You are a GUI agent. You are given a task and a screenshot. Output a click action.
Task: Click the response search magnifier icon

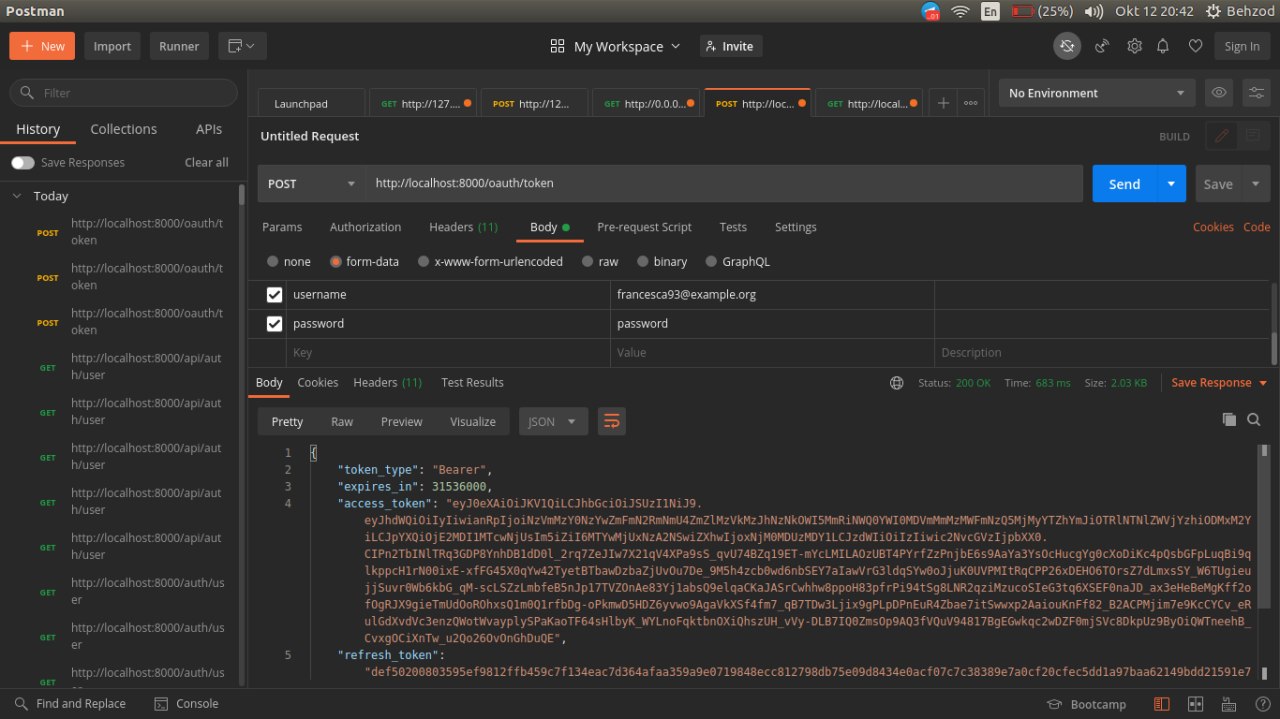coord(1254,420)
